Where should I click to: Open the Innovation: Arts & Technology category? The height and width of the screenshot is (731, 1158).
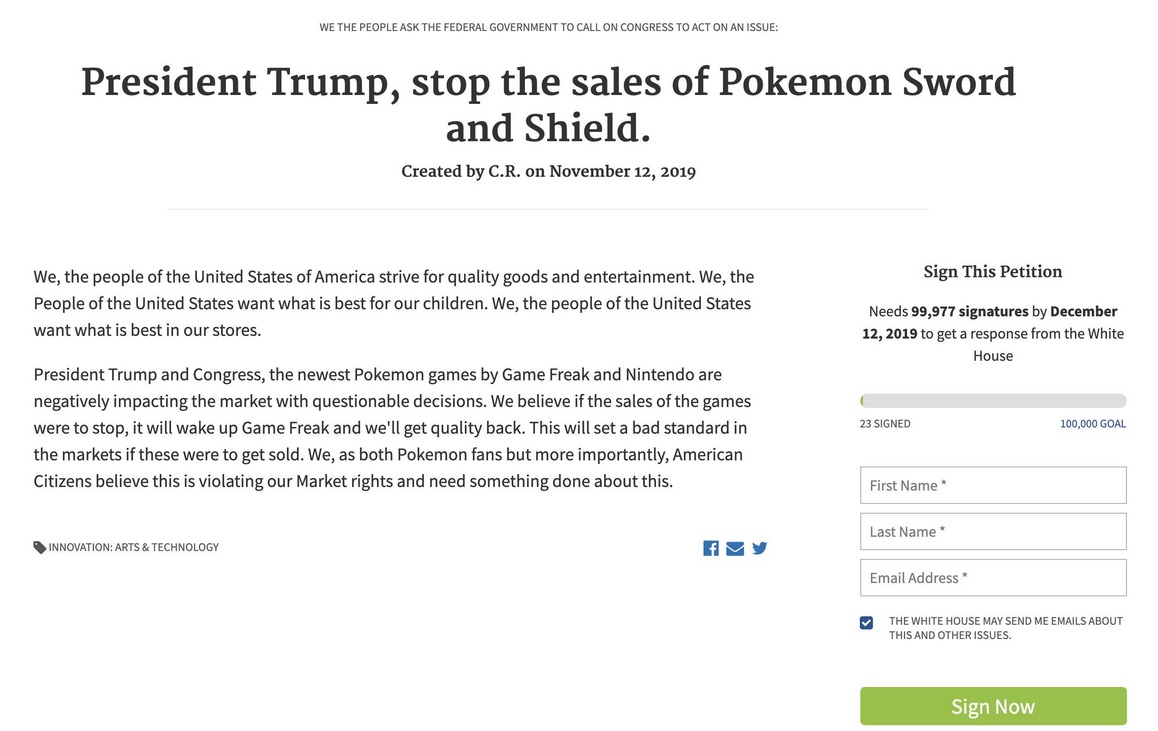tap(134, 547)
